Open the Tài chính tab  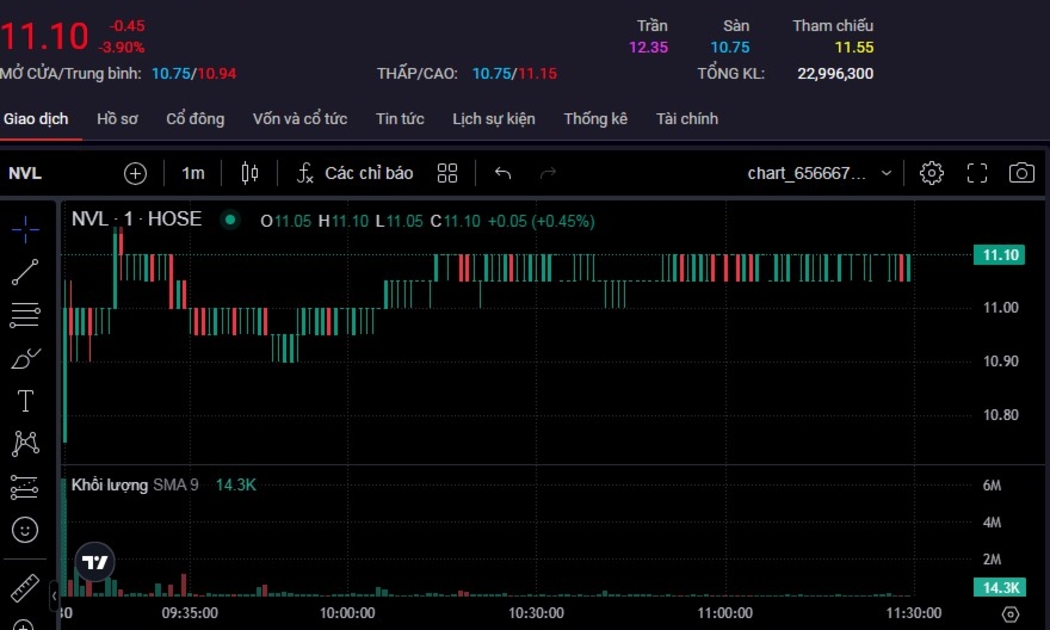[x=687, y=119]
